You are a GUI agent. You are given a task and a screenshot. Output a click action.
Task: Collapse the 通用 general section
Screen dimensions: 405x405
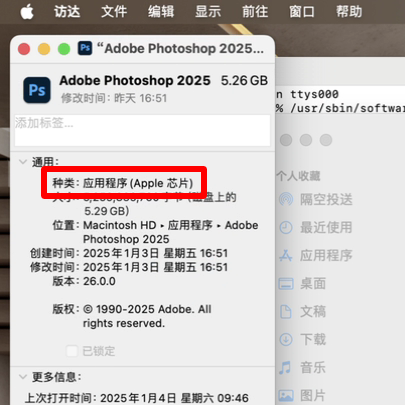coord(23,162)
